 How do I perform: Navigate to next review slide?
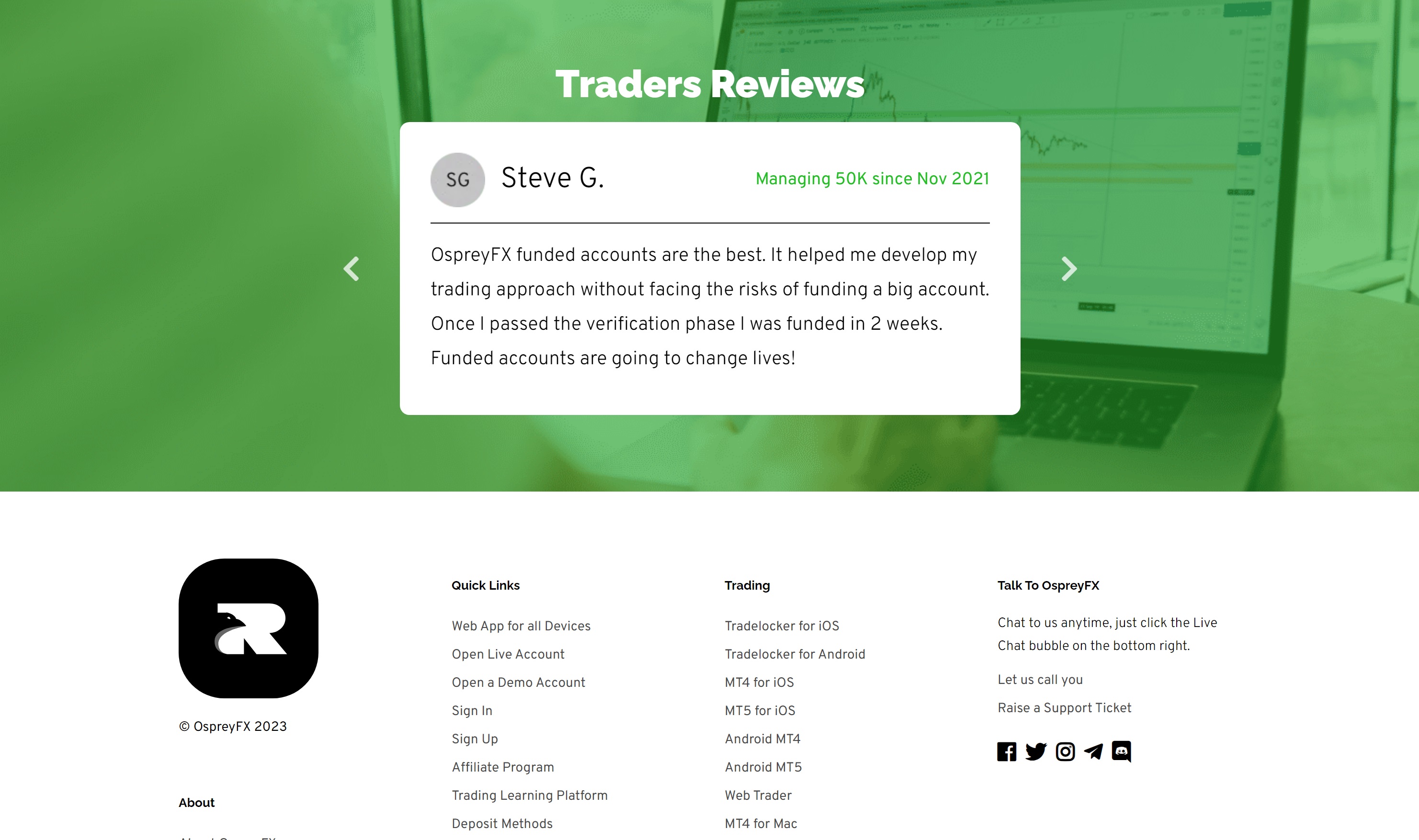1069,267
